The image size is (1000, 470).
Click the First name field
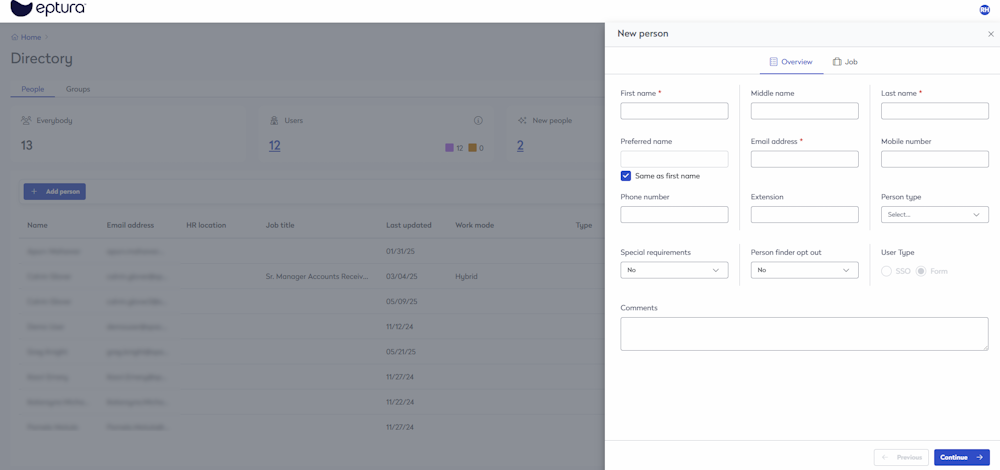[x=674, y=111]
